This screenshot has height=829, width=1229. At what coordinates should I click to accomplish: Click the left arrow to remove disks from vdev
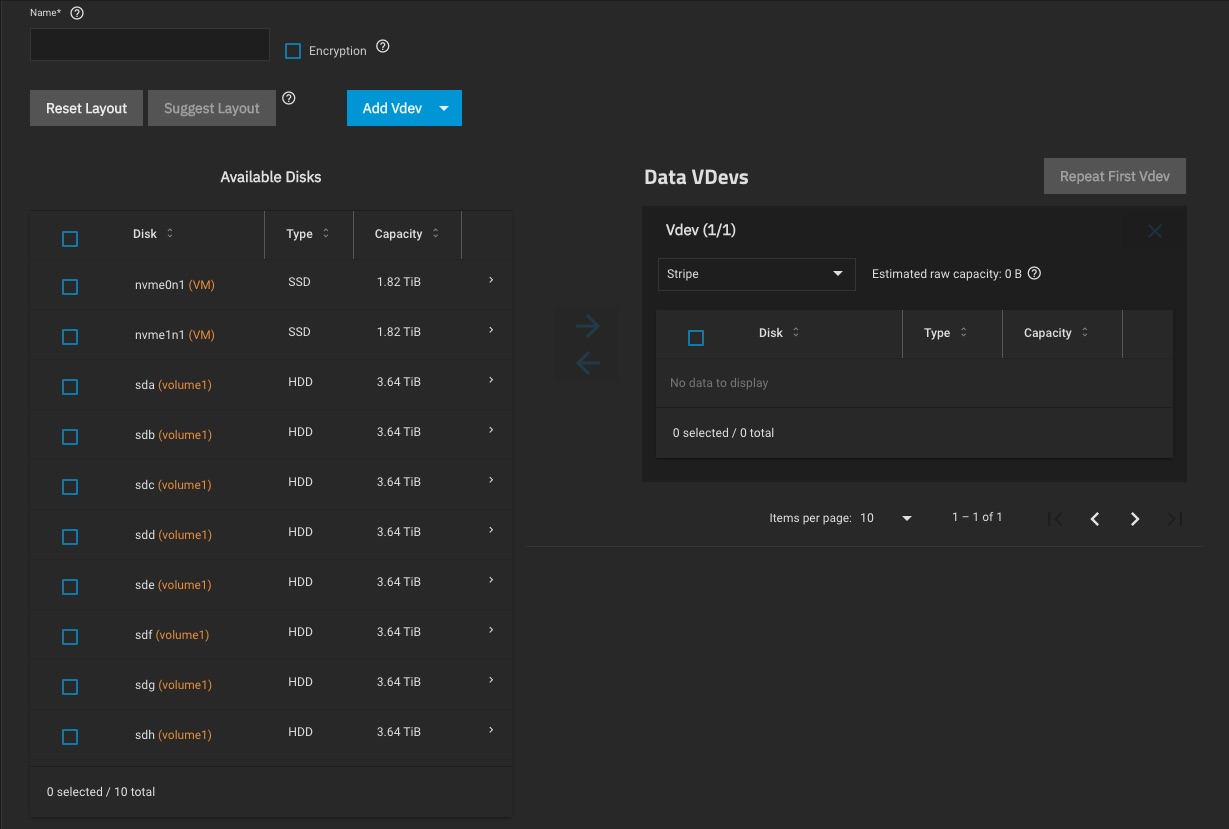(x=588, y=363)
